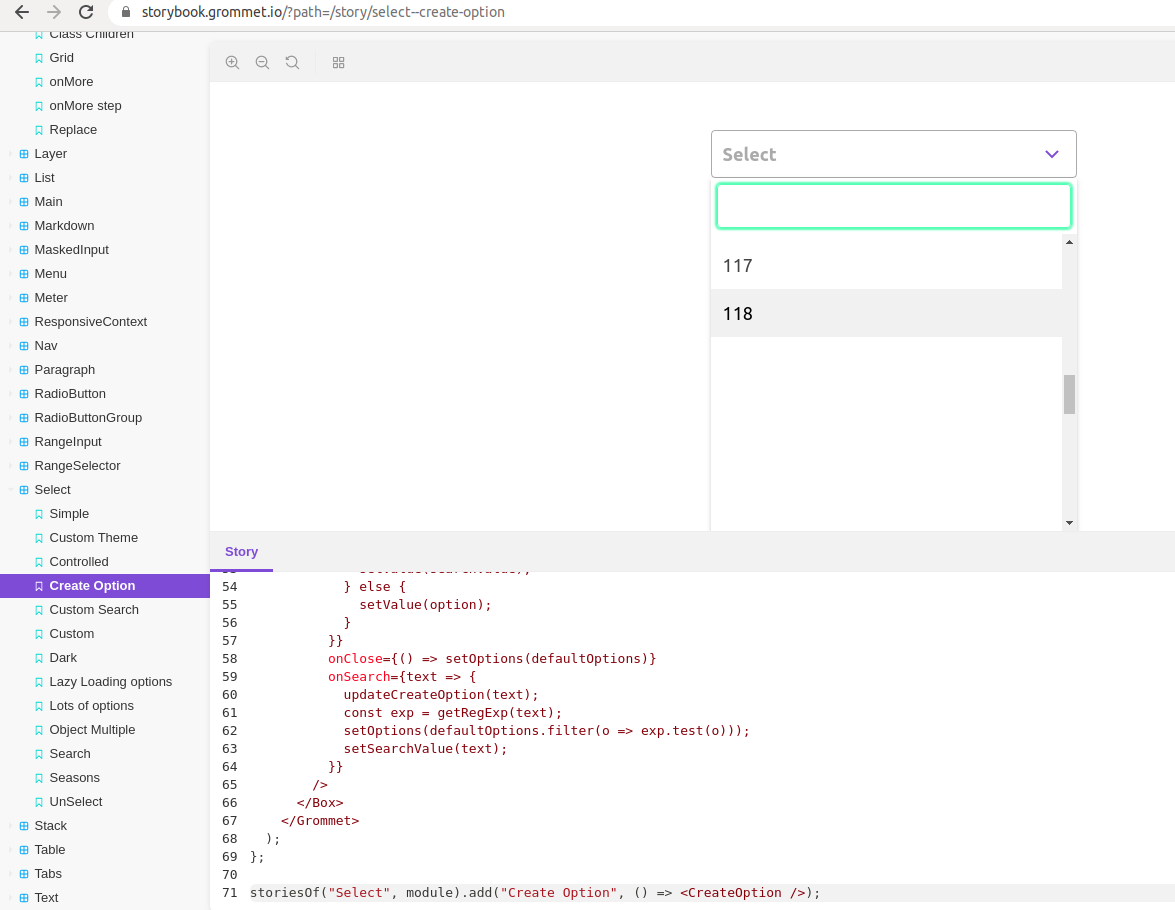
Task: Click code line 71 storiesOf statement
Action: pyautogui.click(x=535, y=893)
